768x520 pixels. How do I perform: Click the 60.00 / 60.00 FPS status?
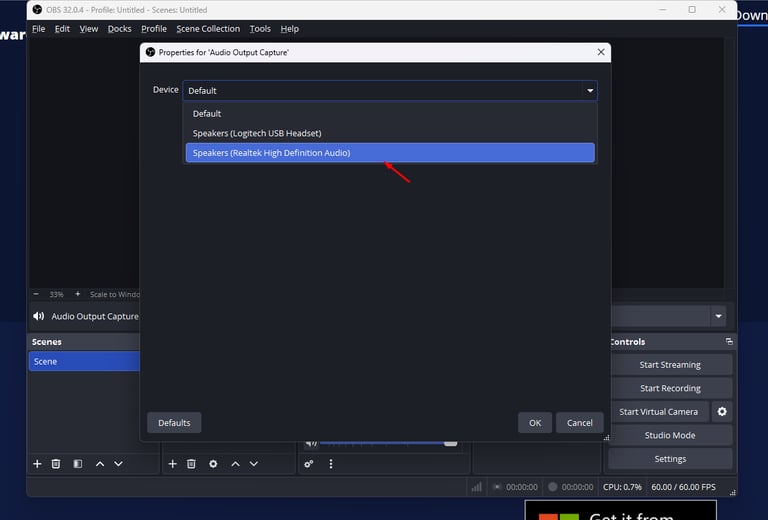pos(683,487)
